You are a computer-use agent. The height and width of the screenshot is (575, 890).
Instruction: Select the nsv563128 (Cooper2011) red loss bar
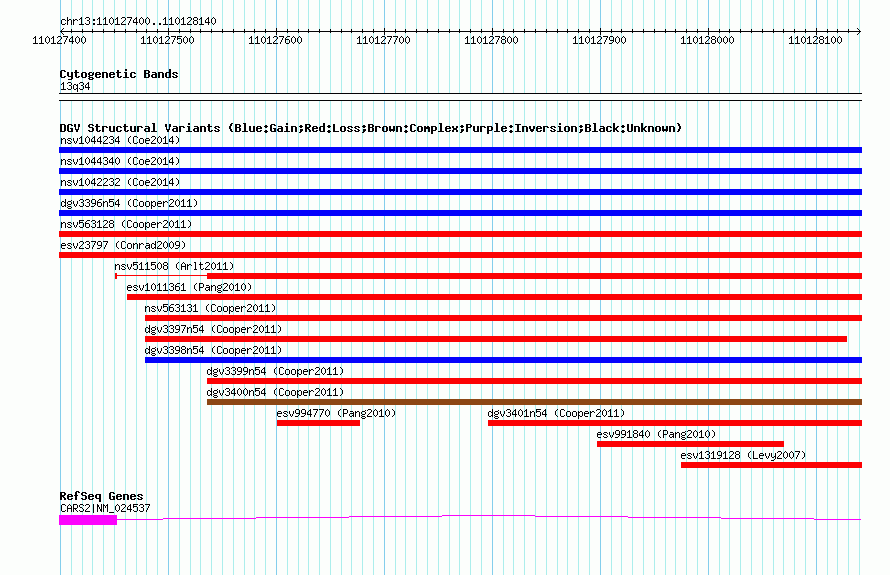point(460,234)
